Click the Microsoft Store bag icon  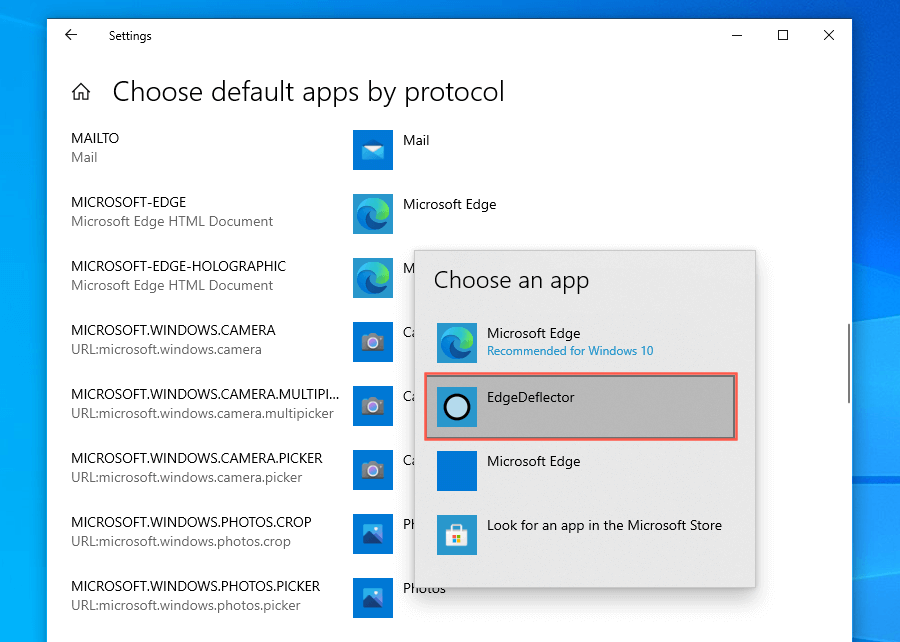457,534
